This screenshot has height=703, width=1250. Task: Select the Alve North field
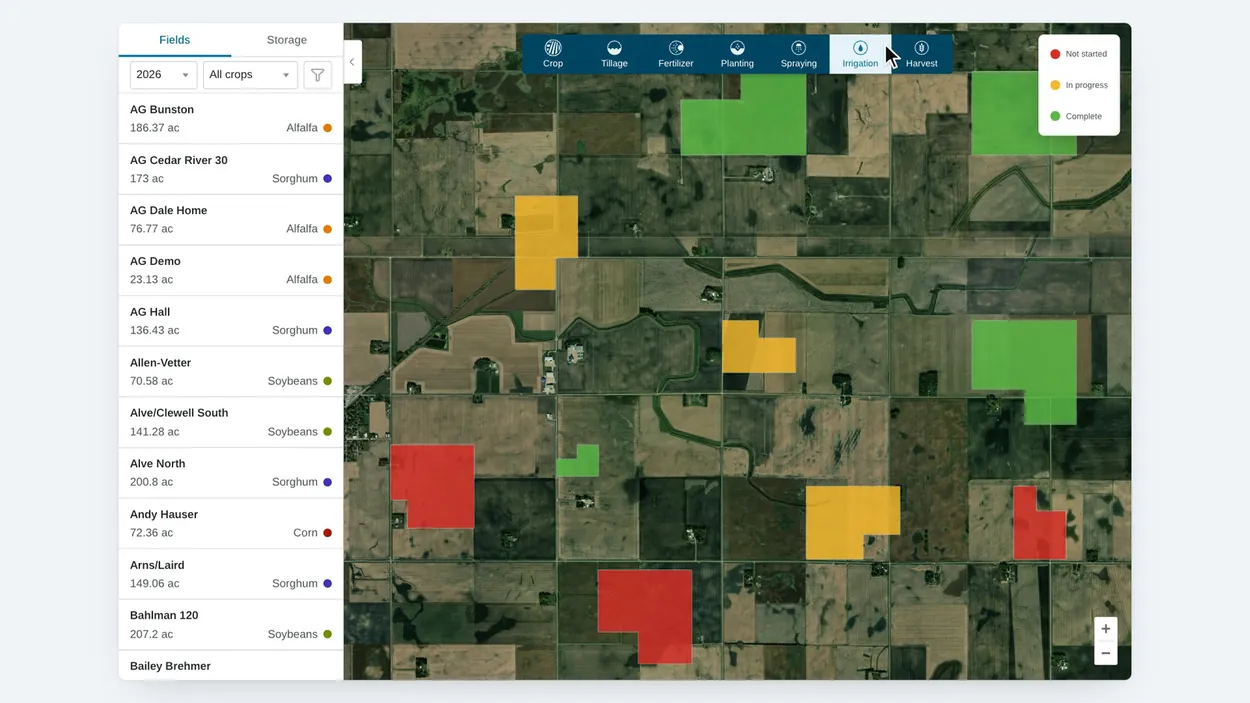pos(231,473)
